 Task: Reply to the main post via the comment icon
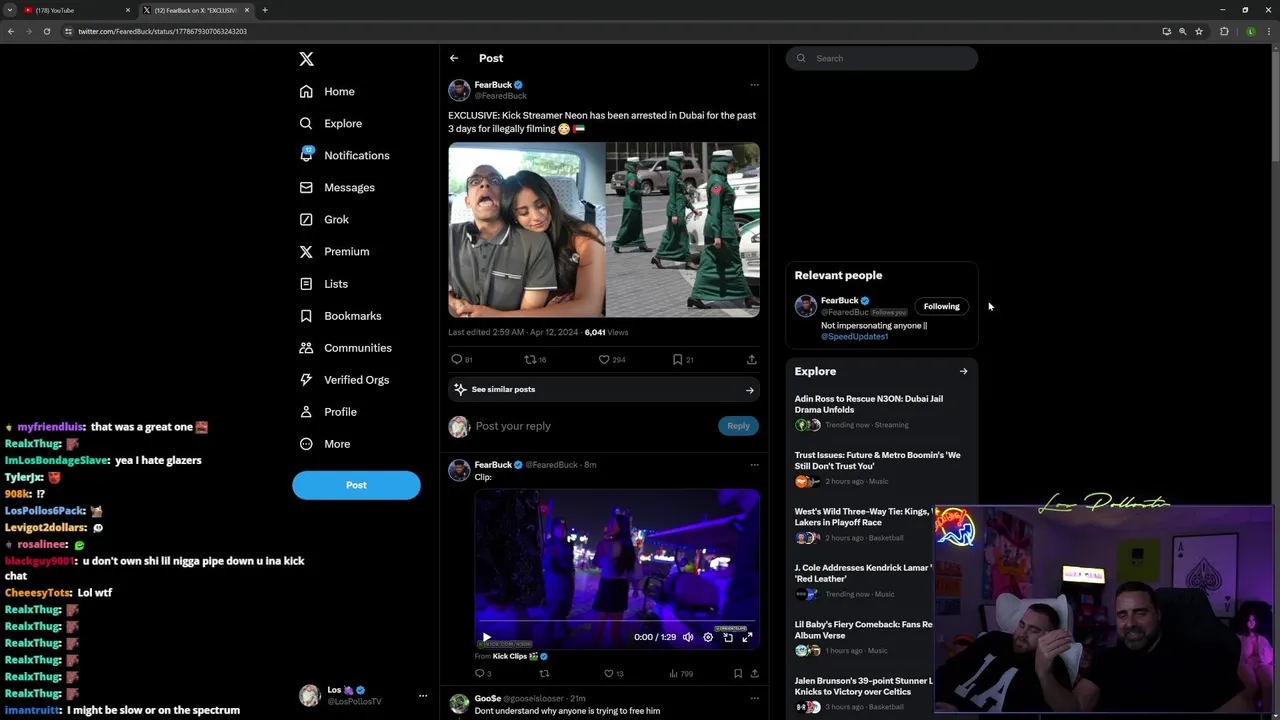(457, 359)
